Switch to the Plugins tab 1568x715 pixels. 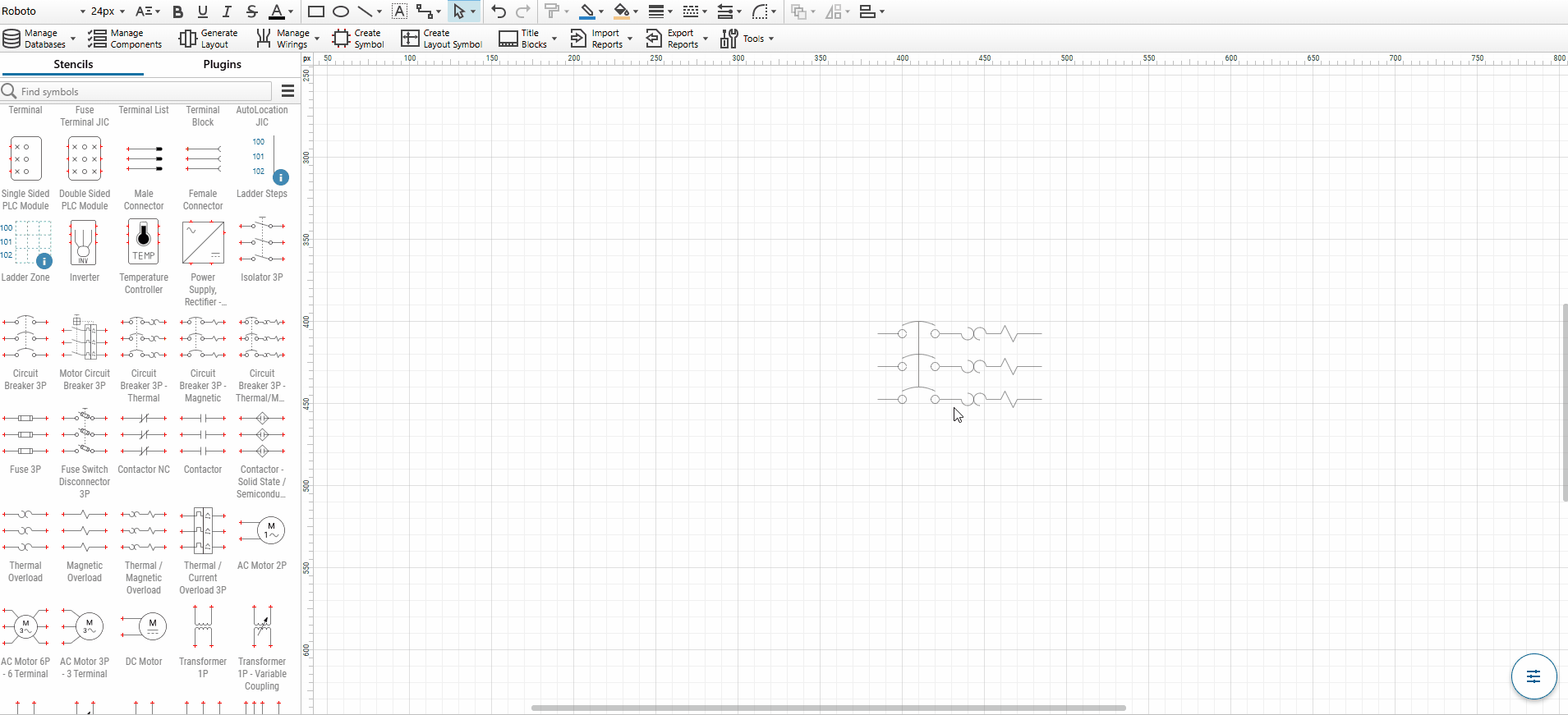click(222, 64)
